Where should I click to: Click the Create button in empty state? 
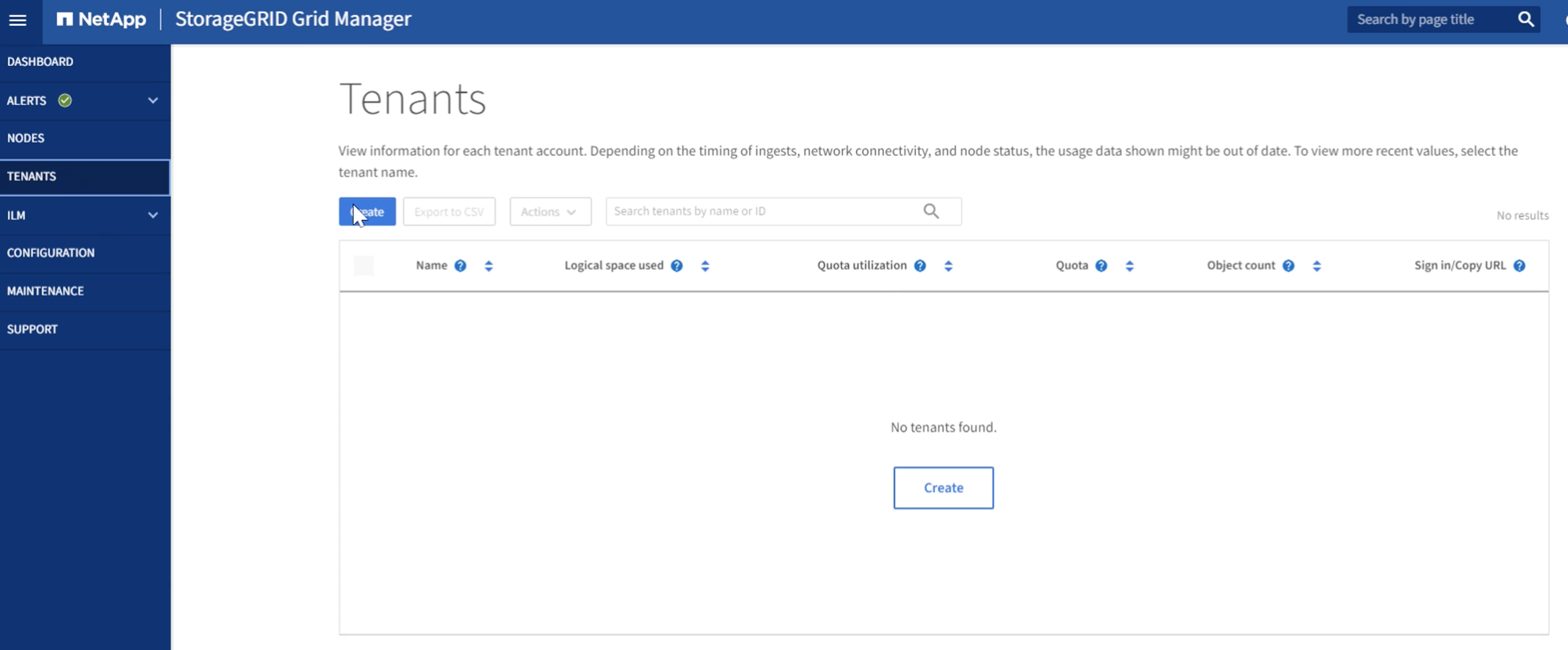[x=942, y=487]
